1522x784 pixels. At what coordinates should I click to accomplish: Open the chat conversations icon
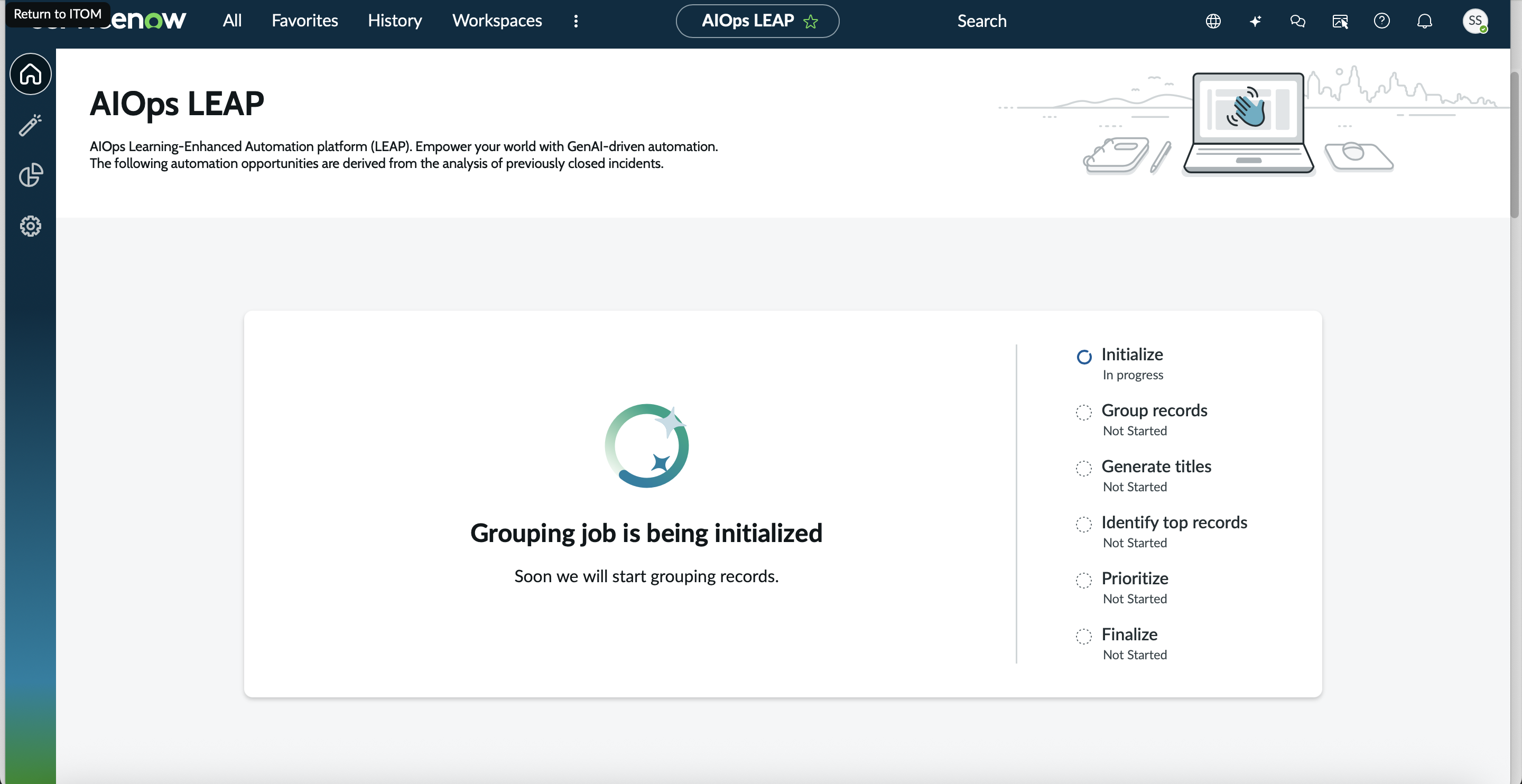[x=1297, y=21]
